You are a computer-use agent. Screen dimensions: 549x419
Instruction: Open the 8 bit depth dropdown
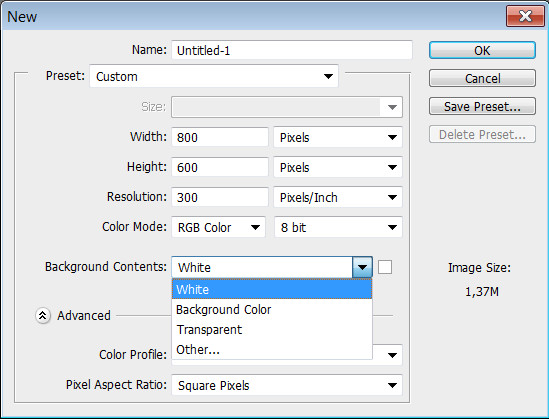(338, 228)
